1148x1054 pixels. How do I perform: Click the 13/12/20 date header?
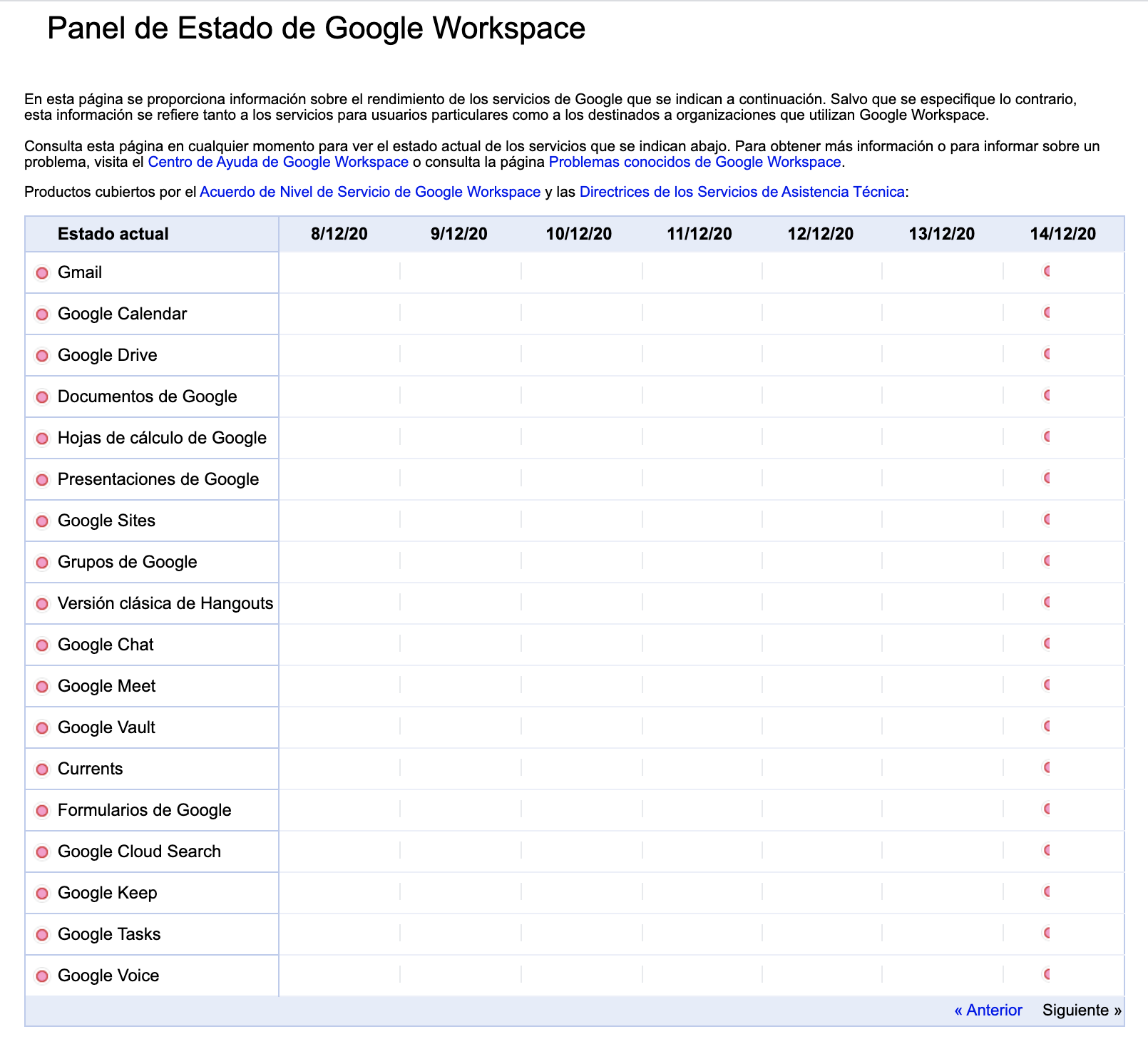pos(942,234)
